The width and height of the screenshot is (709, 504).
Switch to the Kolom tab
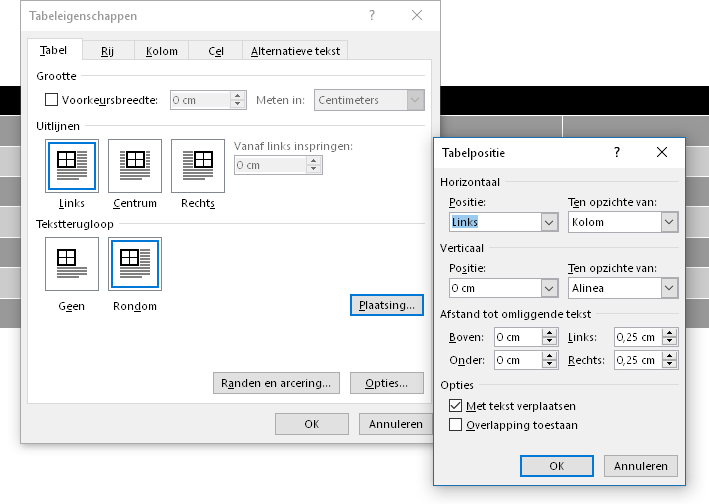click(161, 51)
